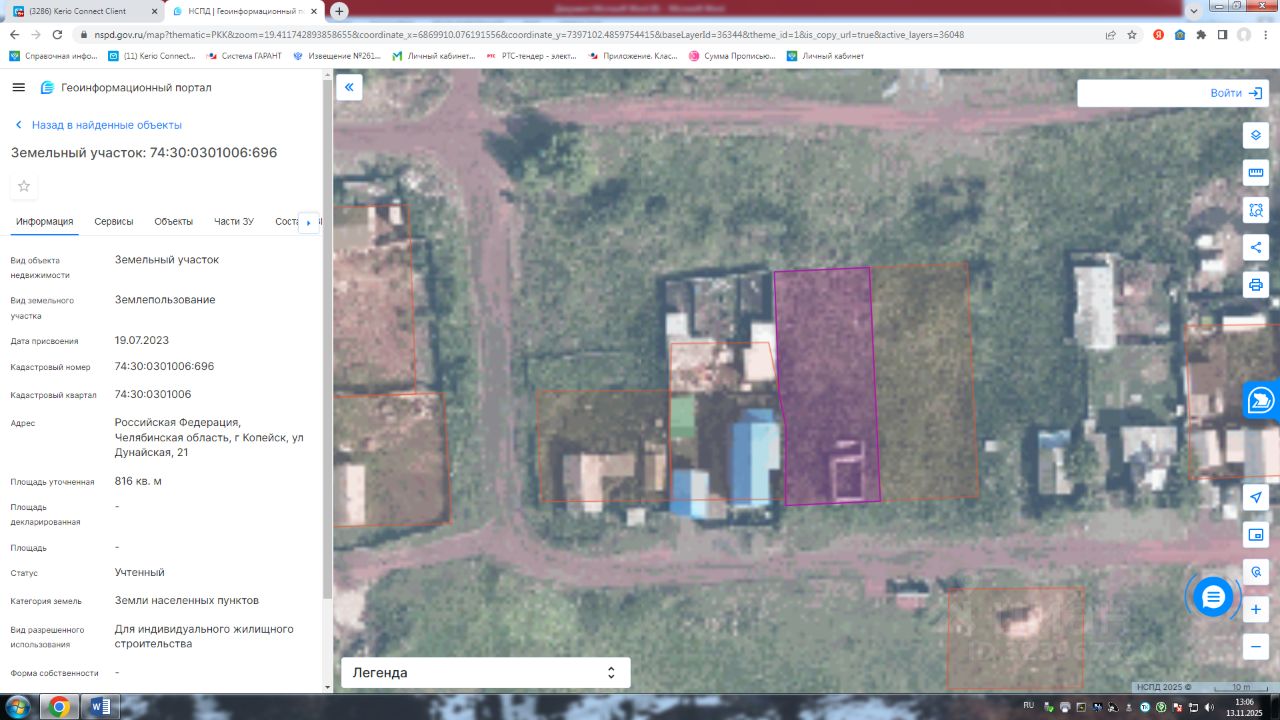Open the Справочная инфо bookmark
The width and height of the screenshot is (1280, 720).
53,56
